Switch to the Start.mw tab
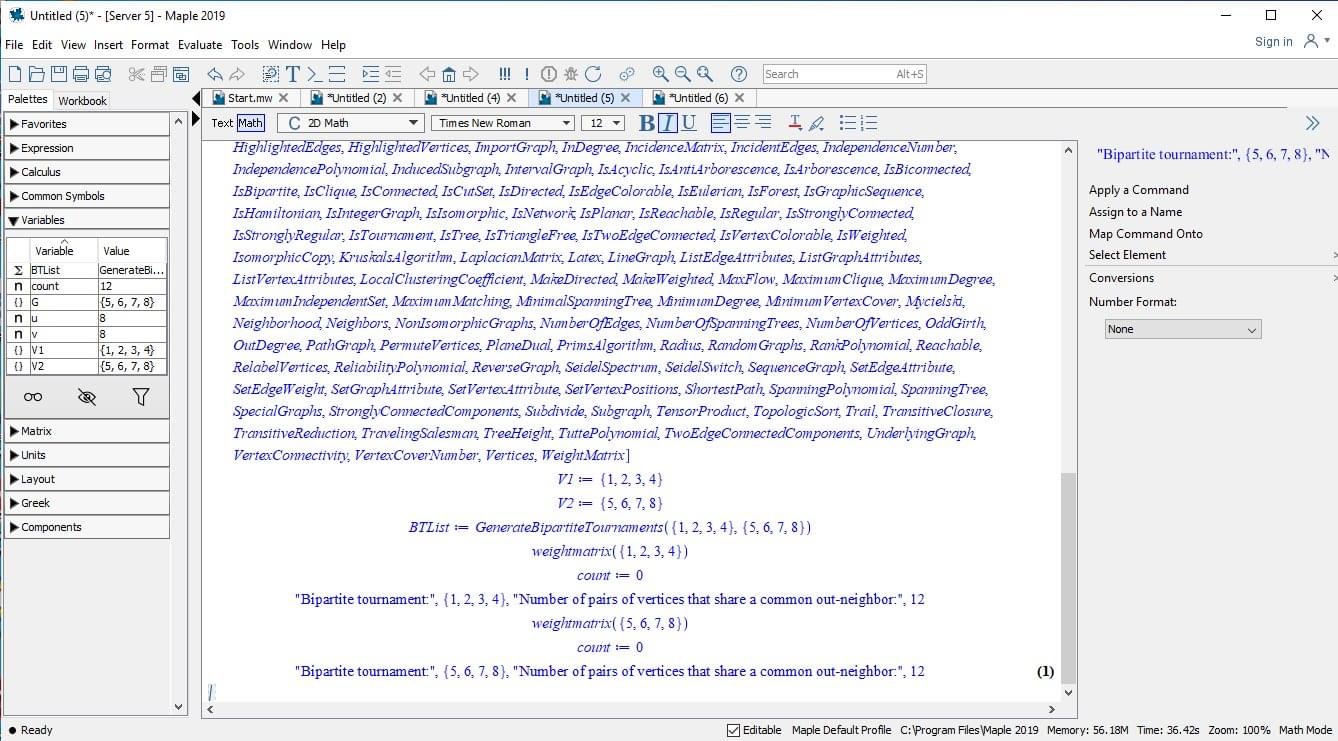 point(250,98)
